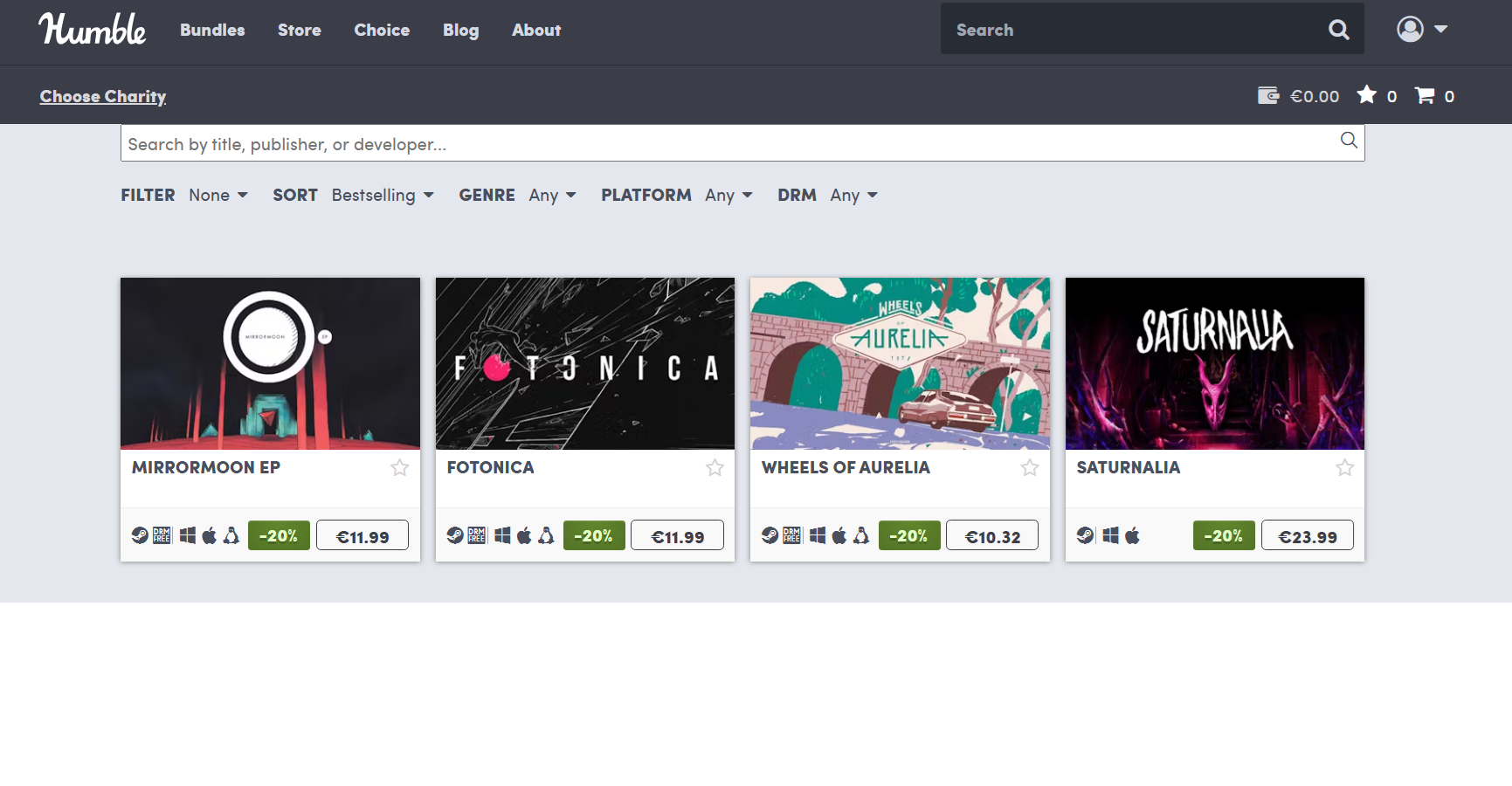Viewport: 1512px width, 786px height.
Task: Follow the Choose Charity link
Action: [x=103, y=96]
